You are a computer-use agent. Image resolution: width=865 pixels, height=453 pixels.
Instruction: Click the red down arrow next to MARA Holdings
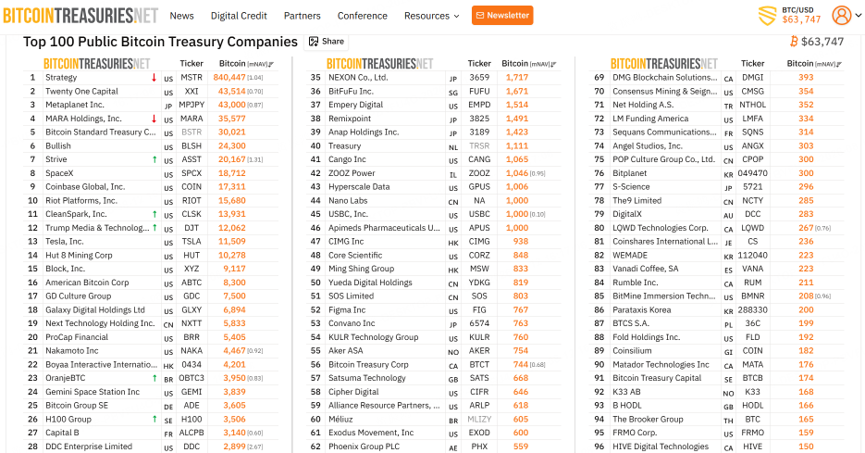pyautogui.click(x=154, y=119)
